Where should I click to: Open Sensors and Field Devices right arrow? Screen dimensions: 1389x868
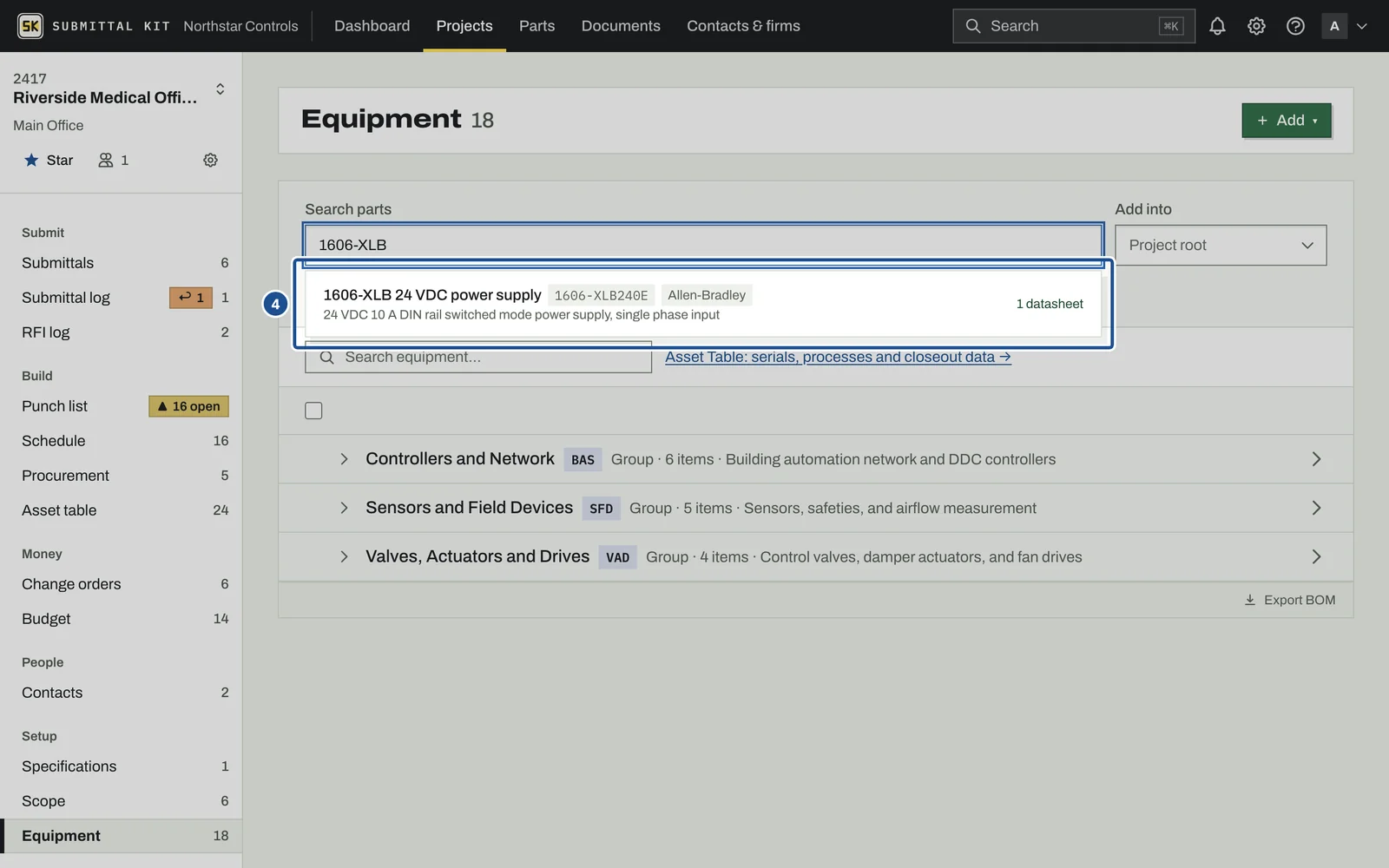tap(1316, 508)
